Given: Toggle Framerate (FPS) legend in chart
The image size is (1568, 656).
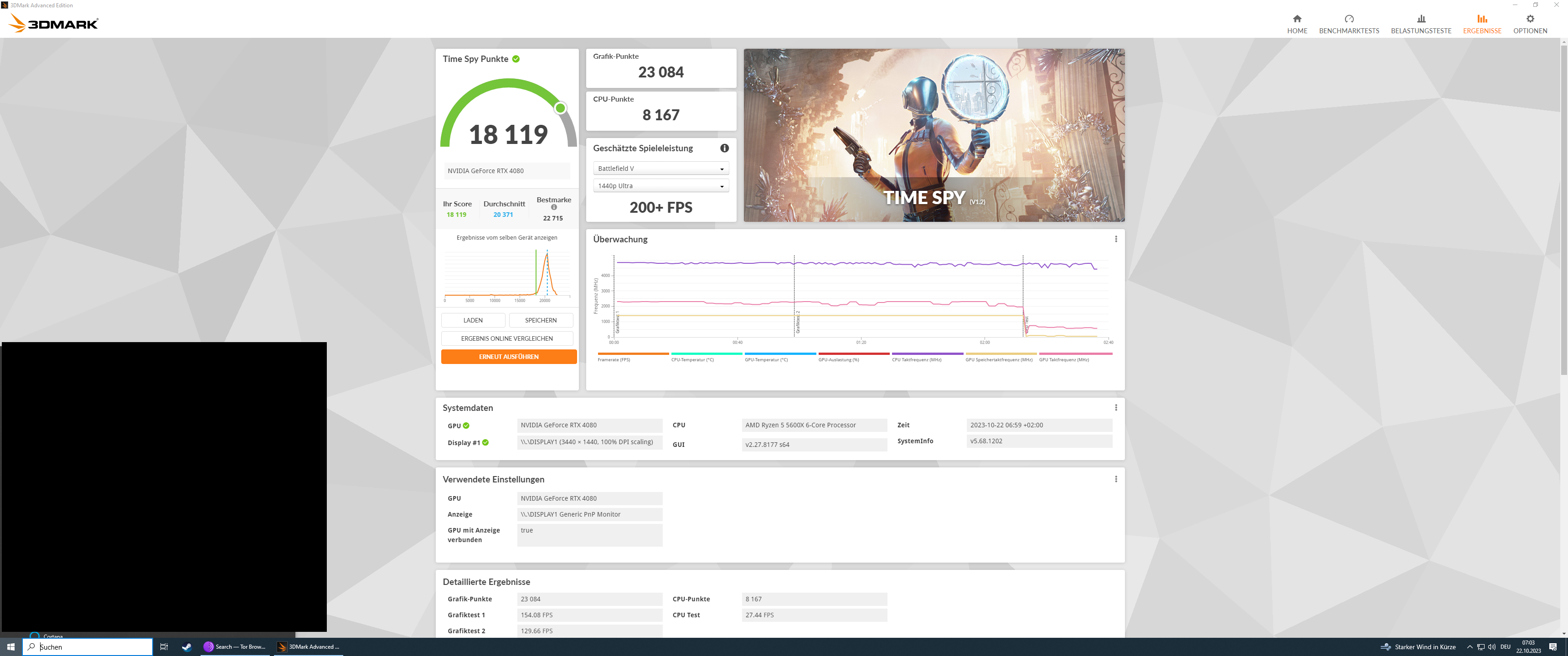Looking at the screenshot, I should (x=614, y=359).
